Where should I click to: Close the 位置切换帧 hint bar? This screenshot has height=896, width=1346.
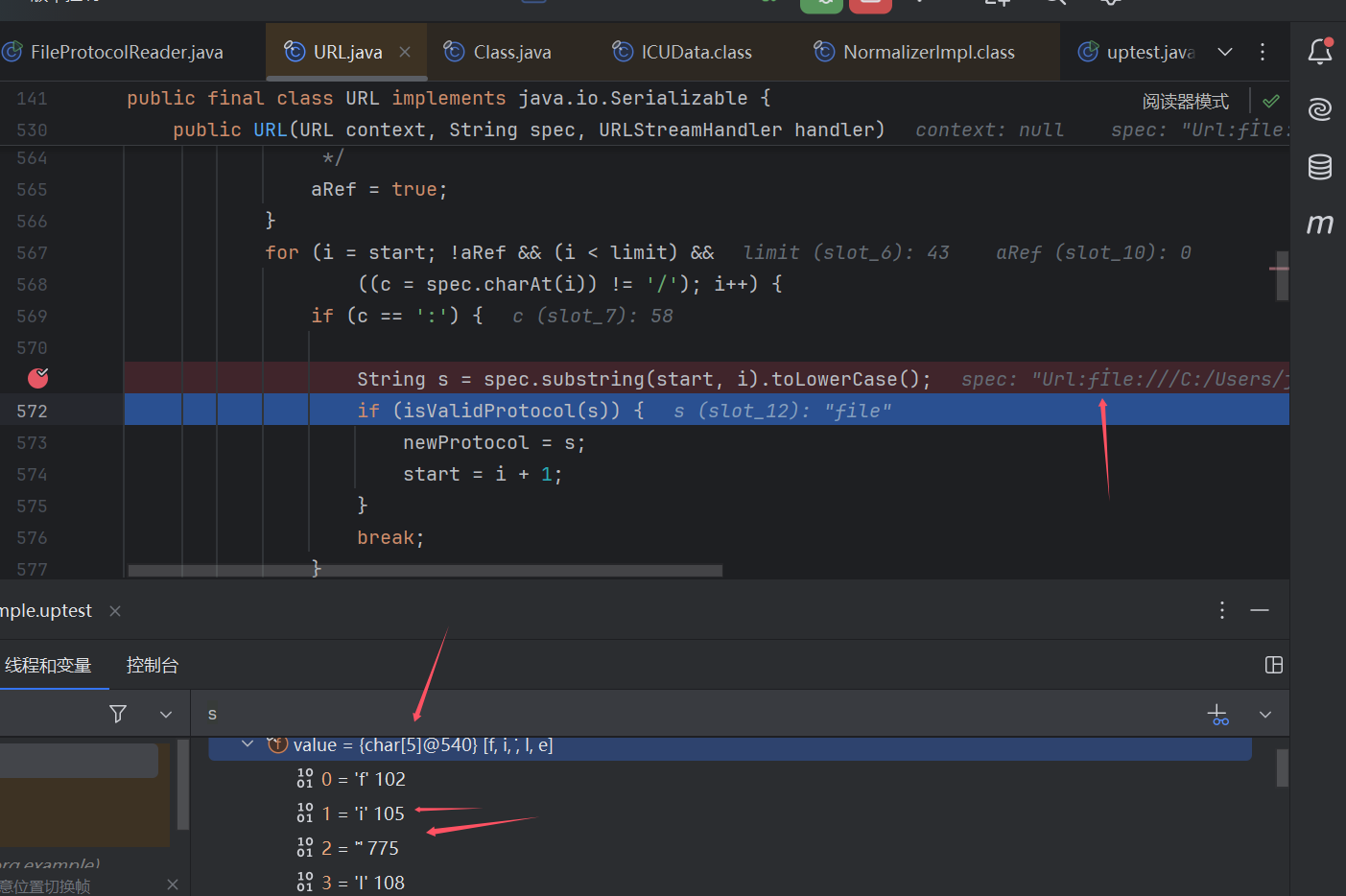coord(172,884)
